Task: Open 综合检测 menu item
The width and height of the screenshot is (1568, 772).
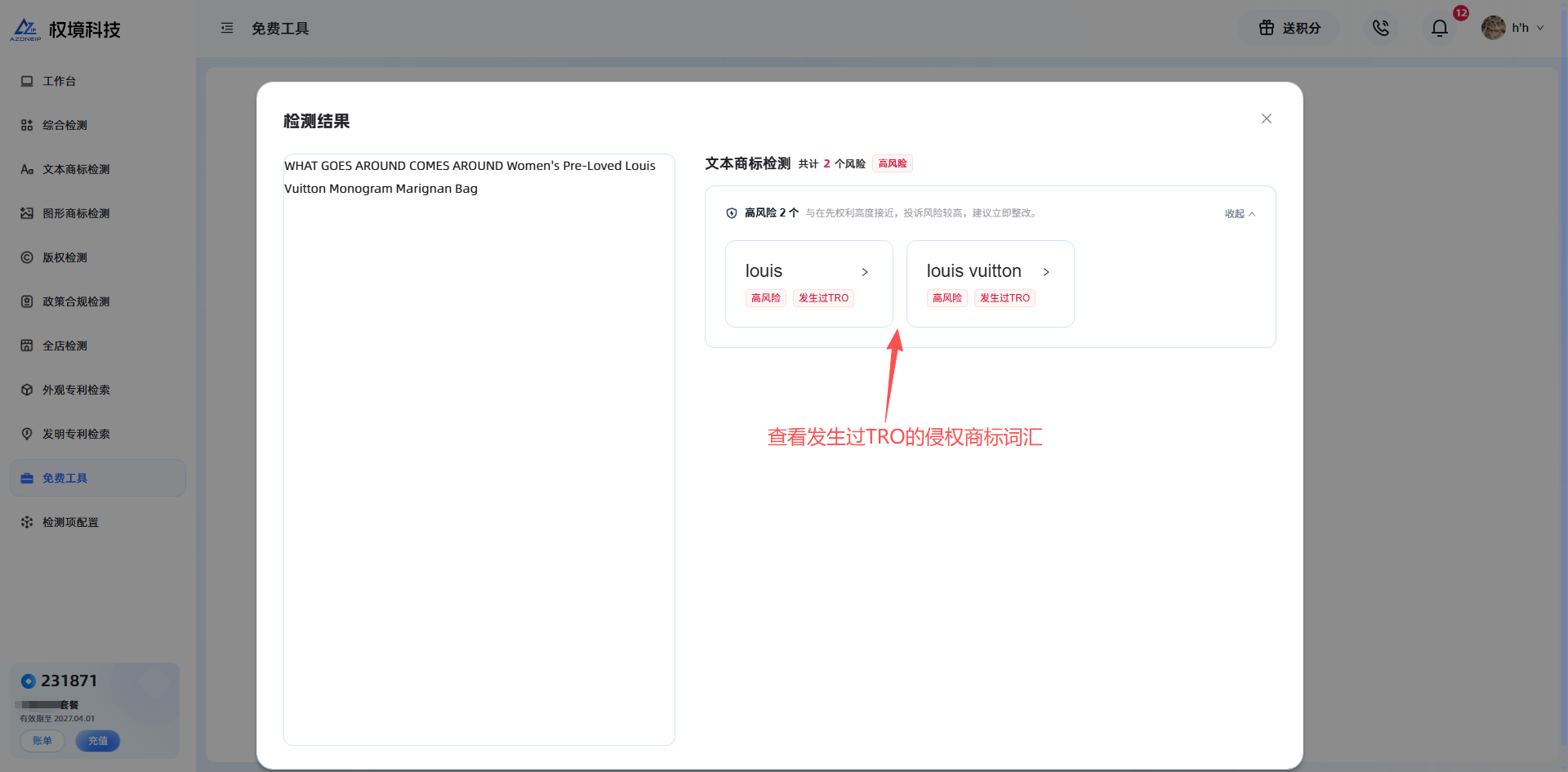Action: (98, 125)
